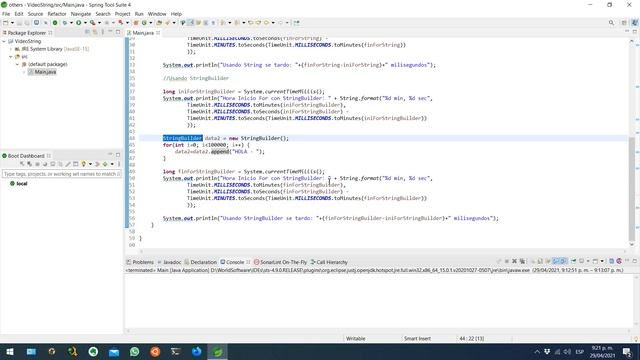Switch to the Declaration tab
Screen dimensions: 640x360
(x=200, y=262)
